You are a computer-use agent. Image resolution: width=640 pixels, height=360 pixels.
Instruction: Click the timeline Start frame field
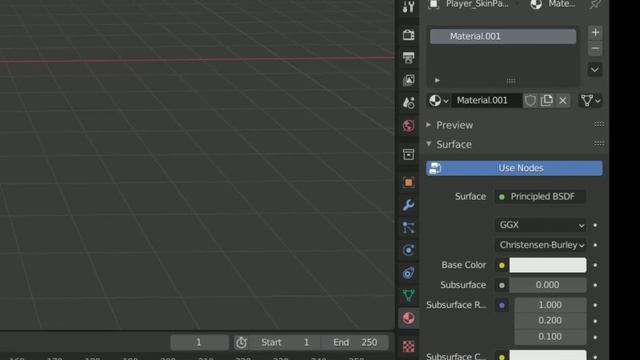tap(285, 342)
